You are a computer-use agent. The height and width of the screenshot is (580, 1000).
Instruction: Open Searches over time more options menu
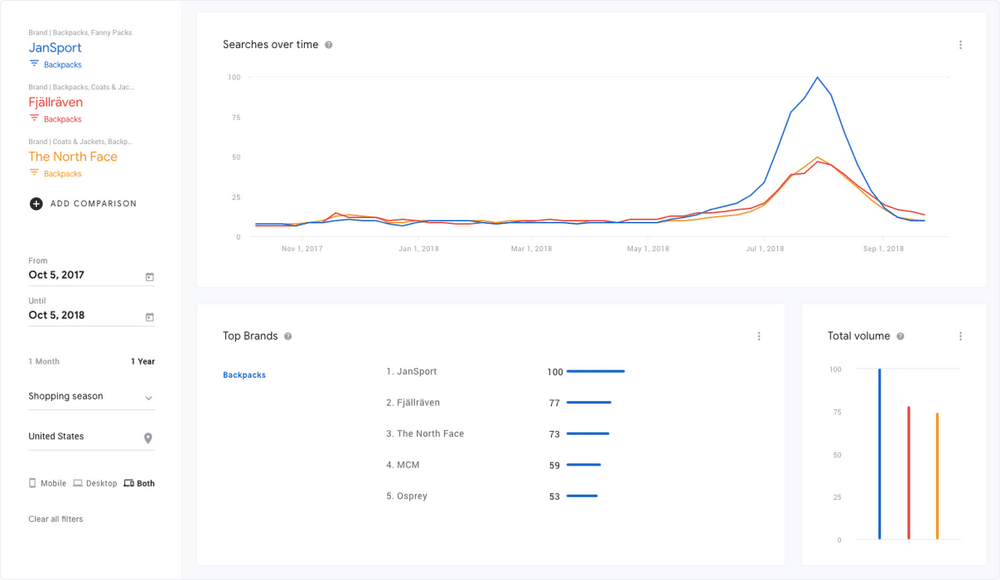tap(960, 45)
